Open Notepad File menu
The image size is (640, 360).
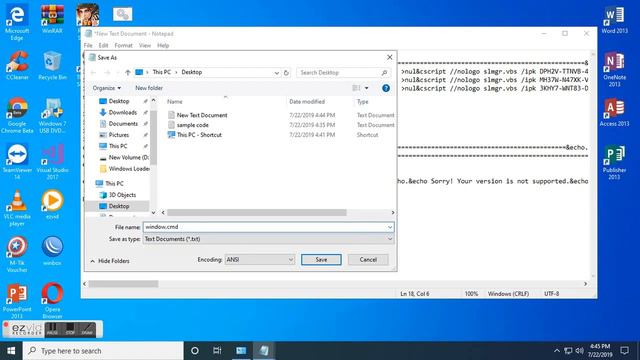[88, 45]
